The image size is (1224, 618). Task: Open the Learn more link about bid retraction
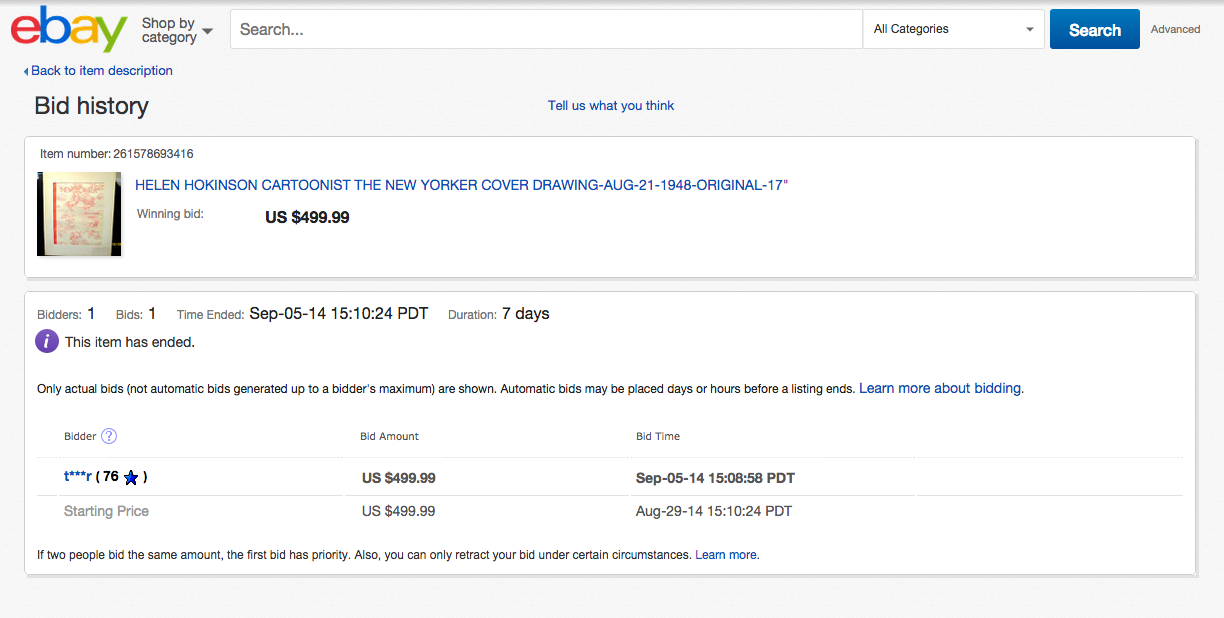coord(726,554)
